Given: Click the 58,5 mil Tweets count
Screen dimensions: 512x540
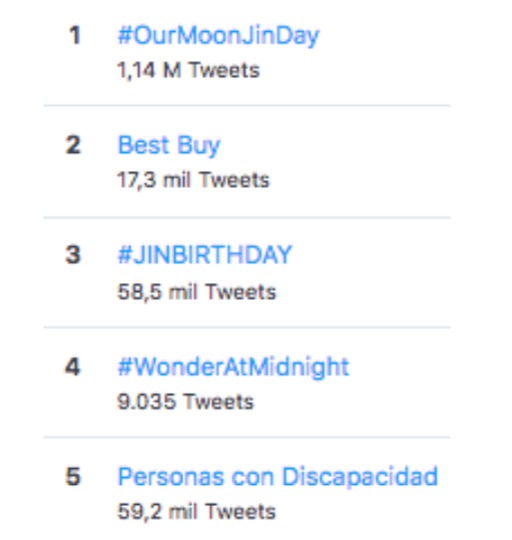Looking at the screenshot, I should click(x=197, y=292).
